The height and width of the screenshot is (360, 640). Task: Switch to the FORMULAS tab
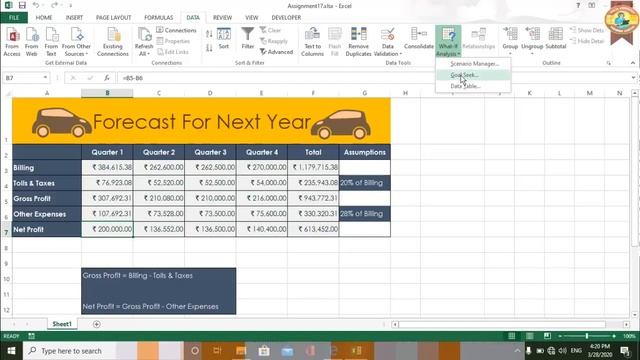[x=159, y=18]
